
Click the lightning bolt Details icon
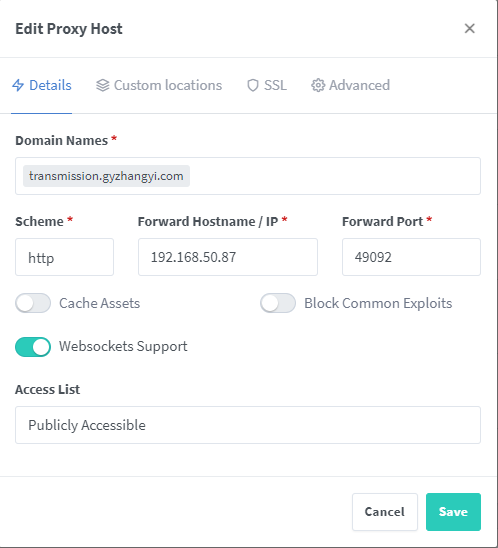[18, 85]
